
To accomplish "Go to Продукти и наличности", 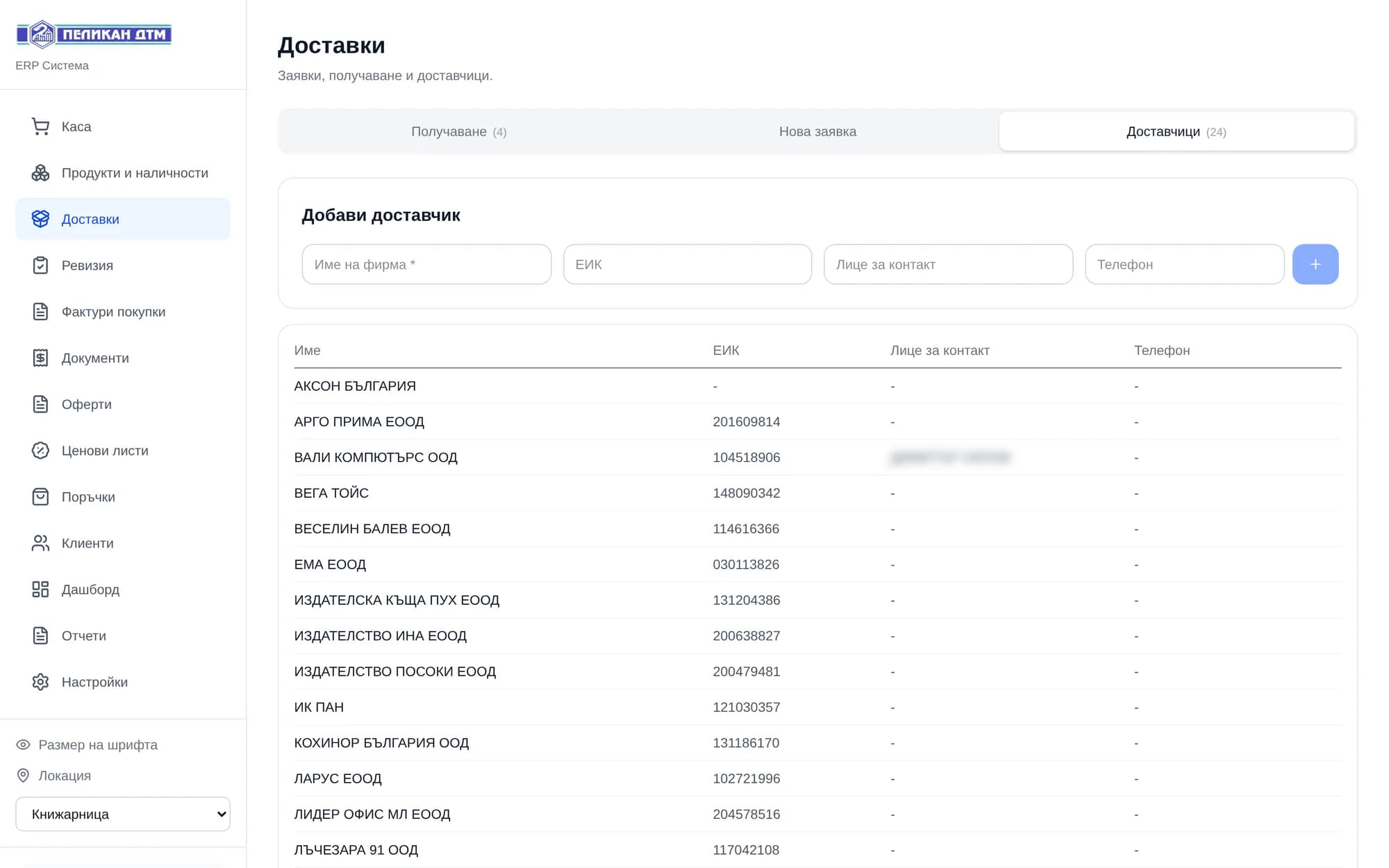I will (x=123, y=173).
